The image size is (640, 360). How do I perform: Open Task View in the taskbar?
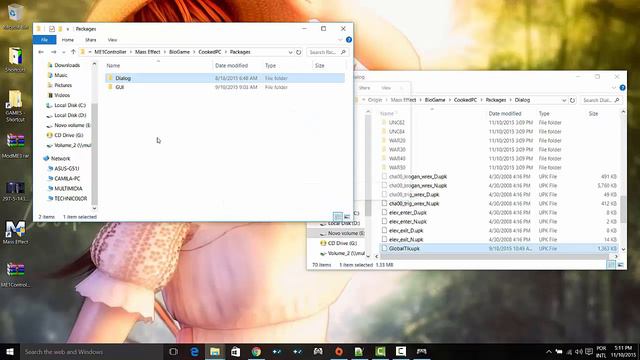(173, 351)
